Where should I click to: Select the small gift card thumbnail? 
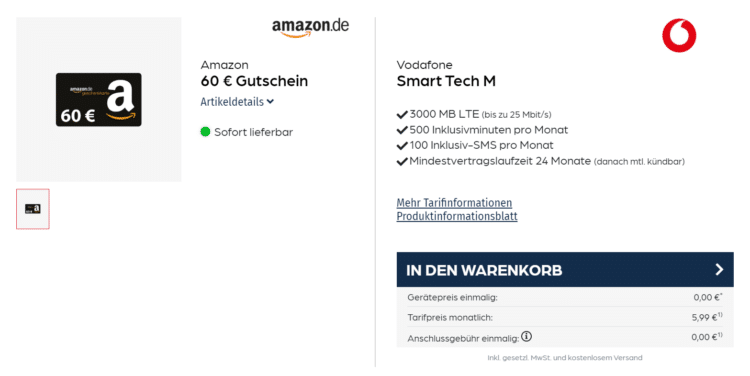point(33,209)
